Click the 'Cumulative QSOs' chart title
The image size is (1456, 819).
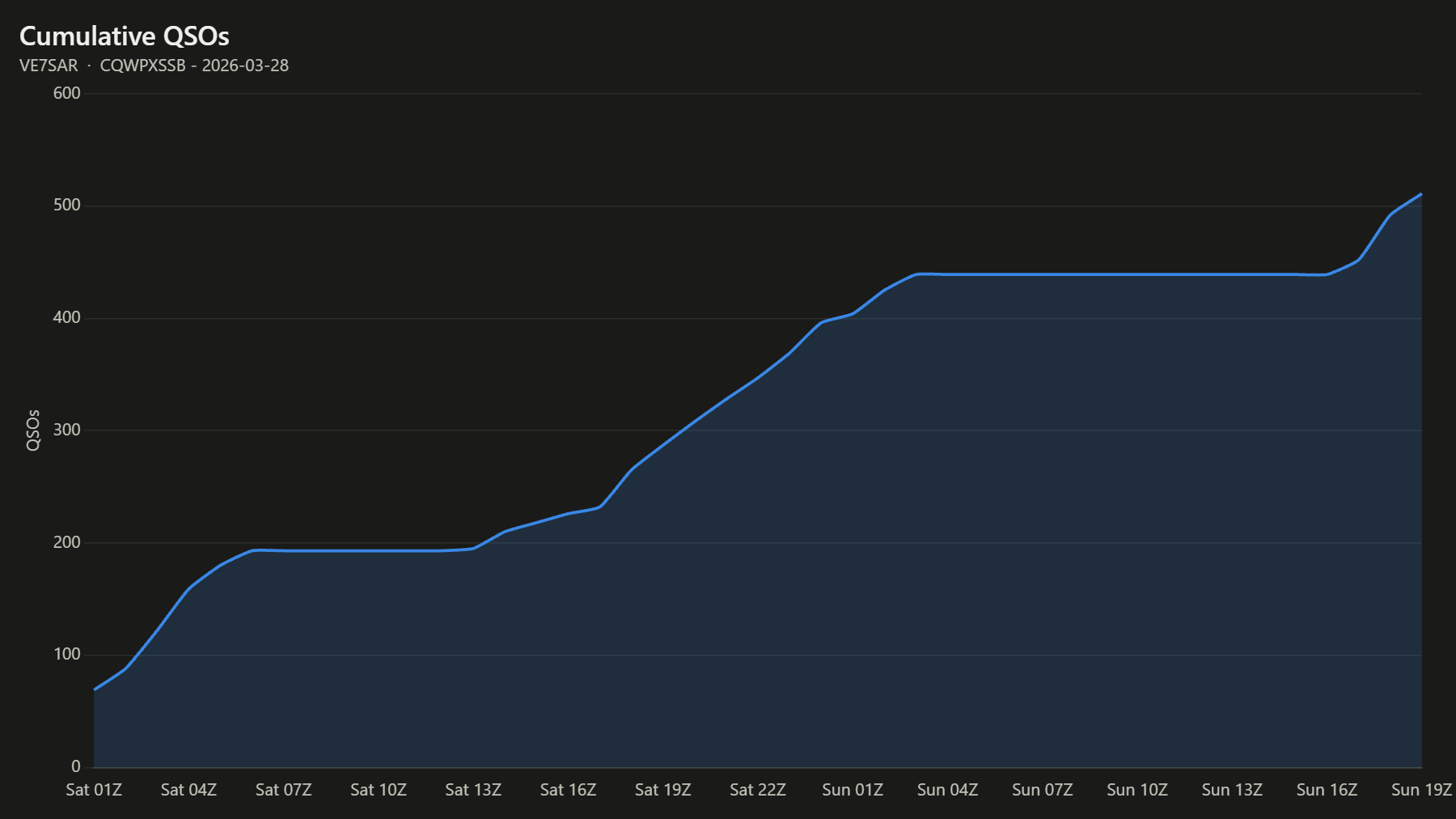tap(125, 36)
